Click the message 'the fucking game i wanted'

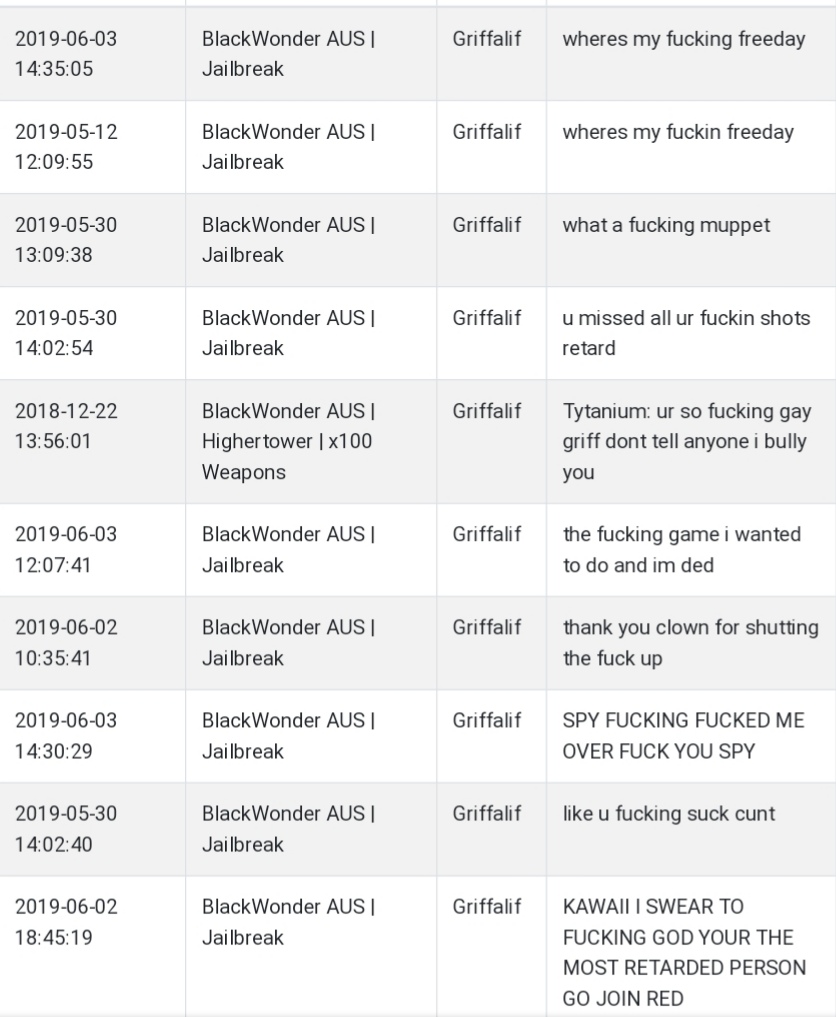pyautogui.click(x=682, y=549)
